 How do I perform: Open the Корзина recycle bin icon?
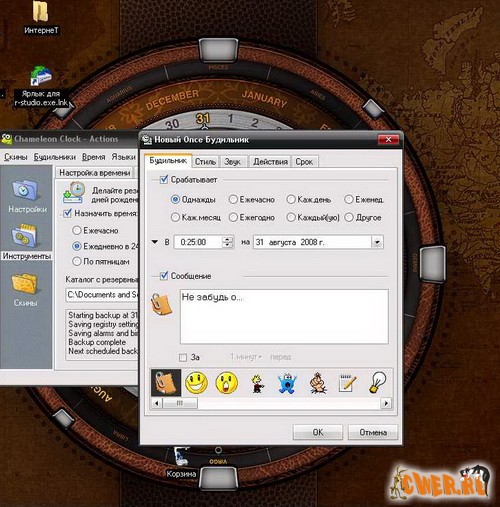(181, 463)
